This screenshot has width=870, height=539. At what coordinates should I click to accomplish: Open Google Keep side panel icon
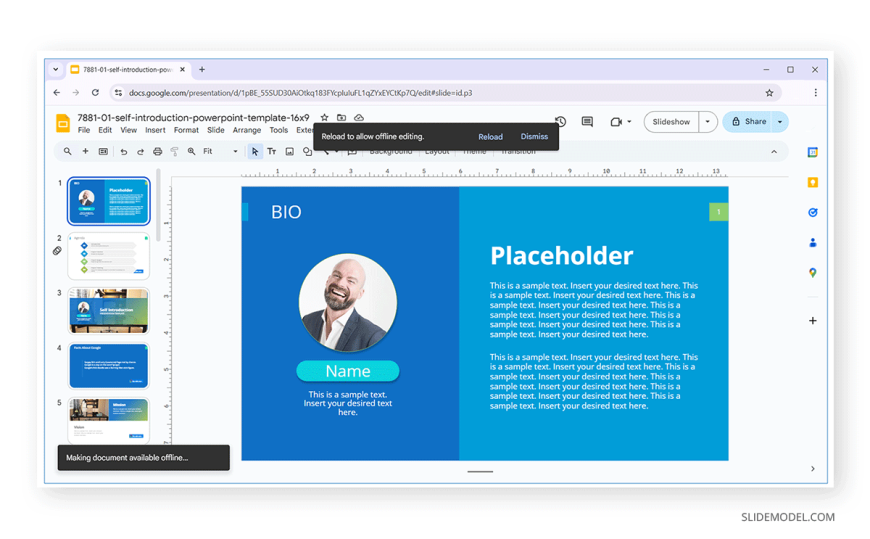click(812, 183)
